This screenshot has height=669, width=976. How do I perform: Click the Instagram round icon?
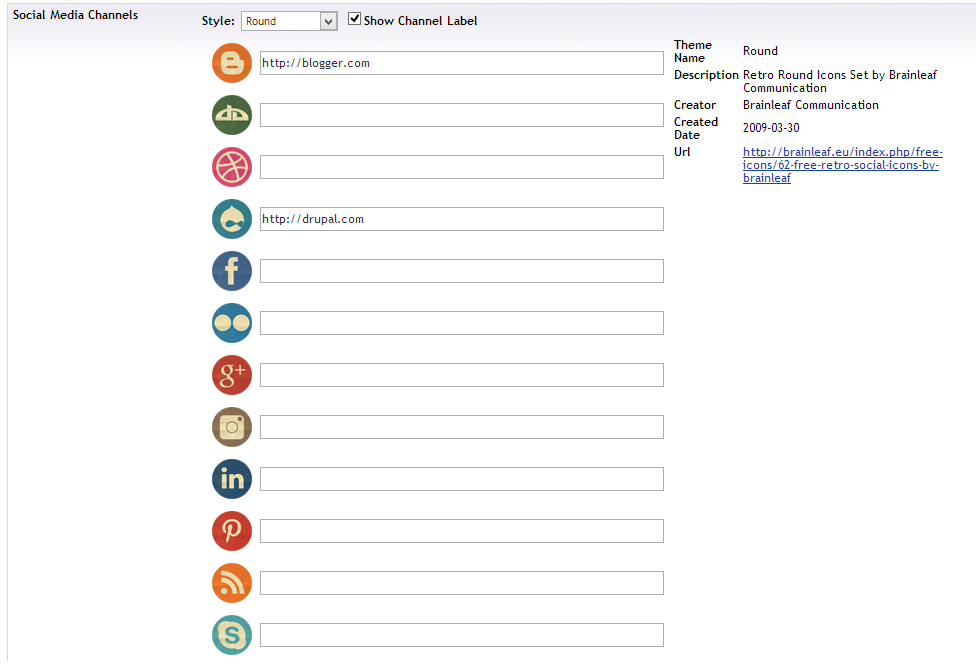[232, 427]
